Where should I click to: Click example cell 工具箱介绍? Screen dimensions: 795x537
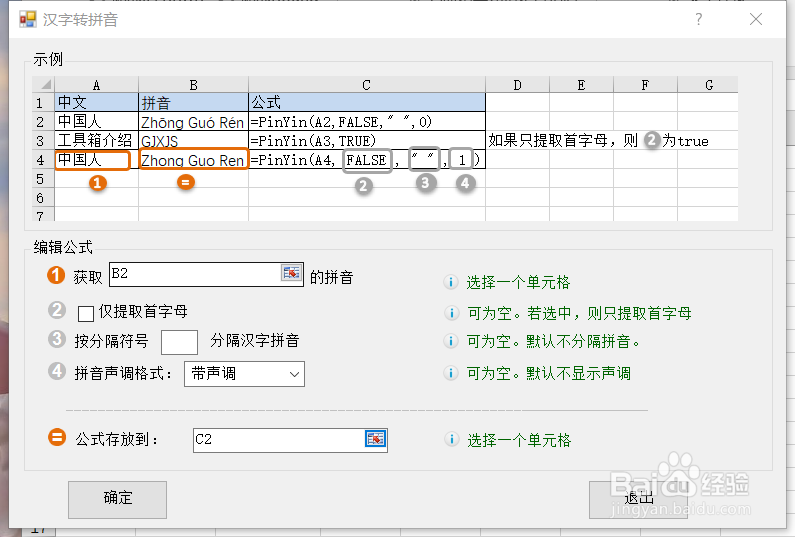(96, 140)
